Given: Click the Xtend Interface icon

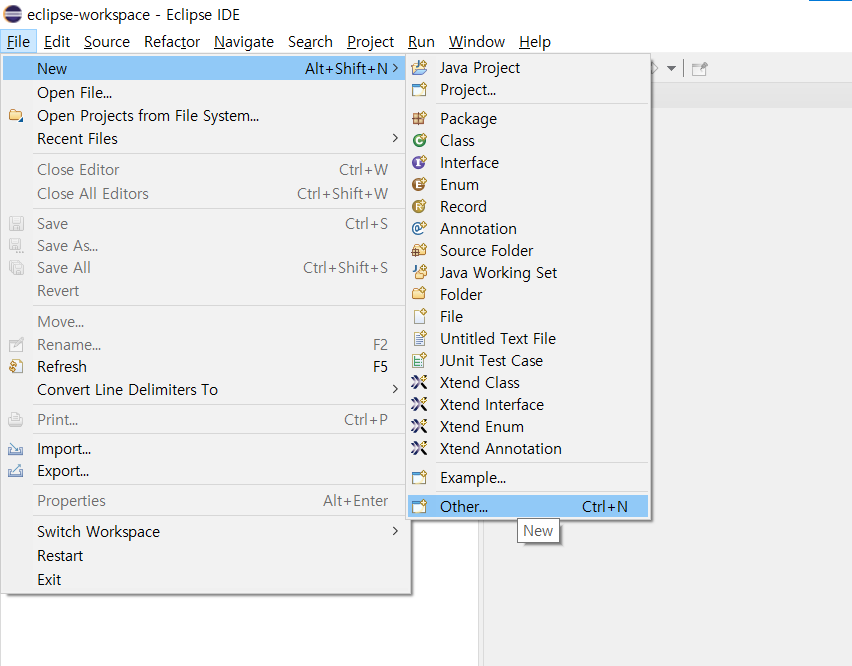Looking at the screenshot, I should 419,405.
